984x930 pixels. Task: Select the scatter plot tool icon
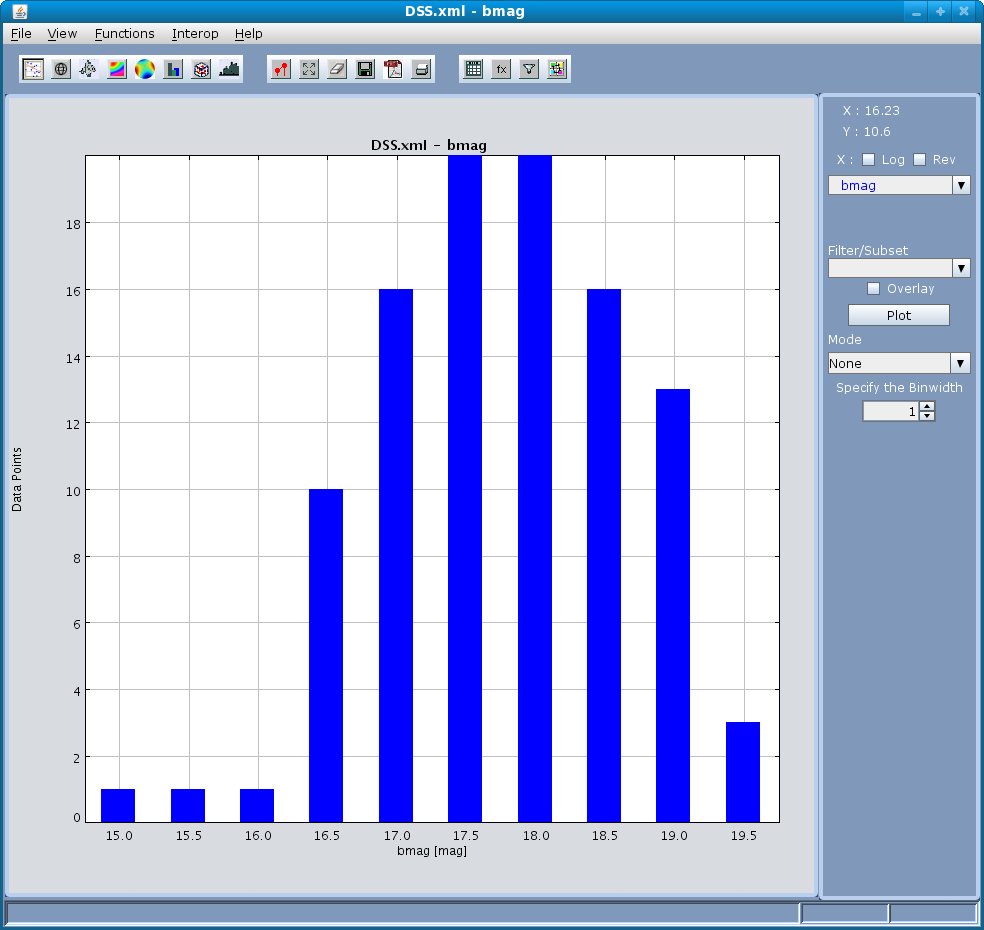tap(33, 70)
